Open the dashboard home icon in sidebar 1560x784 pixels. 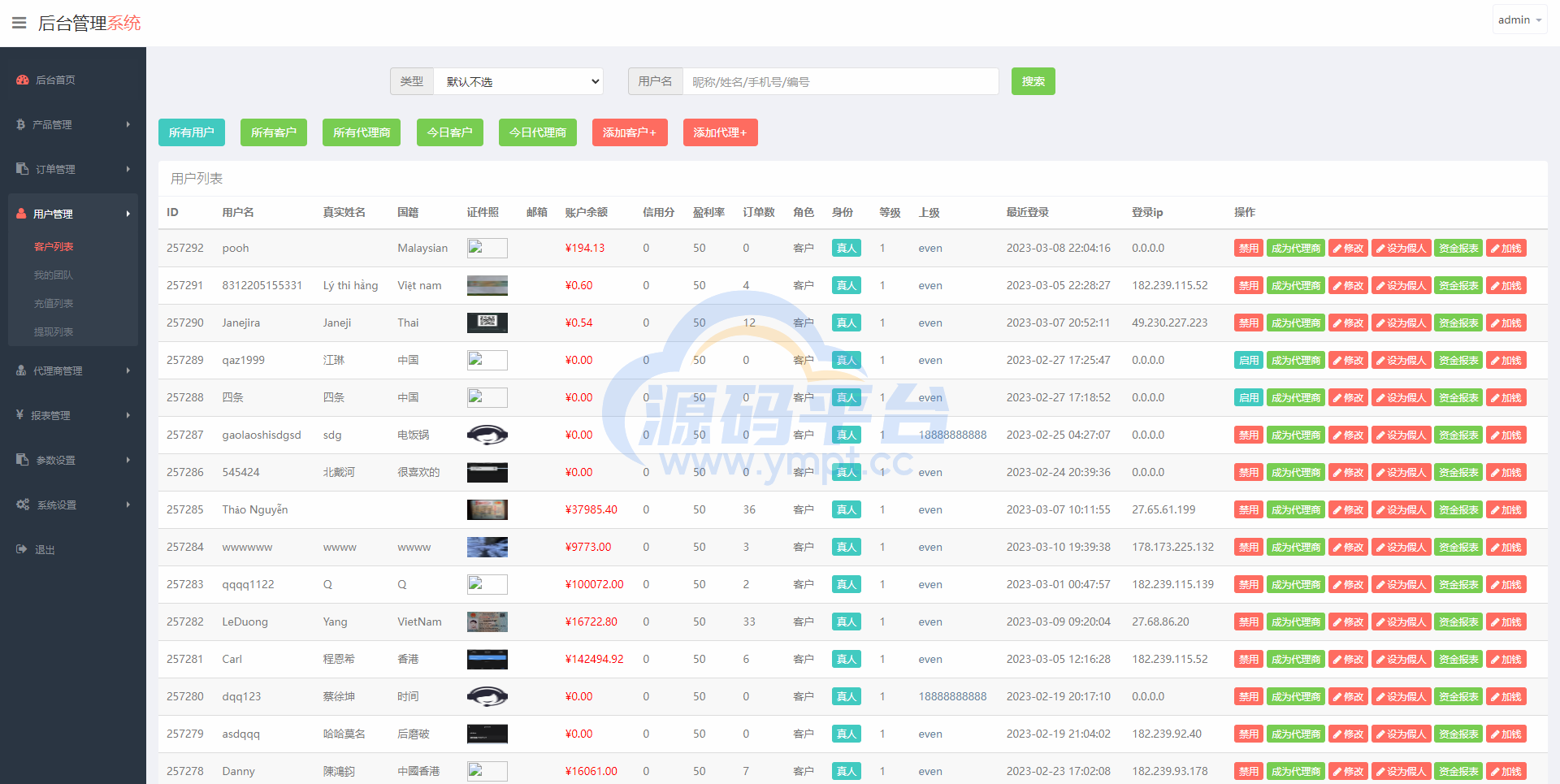click(x=23, y=80)
